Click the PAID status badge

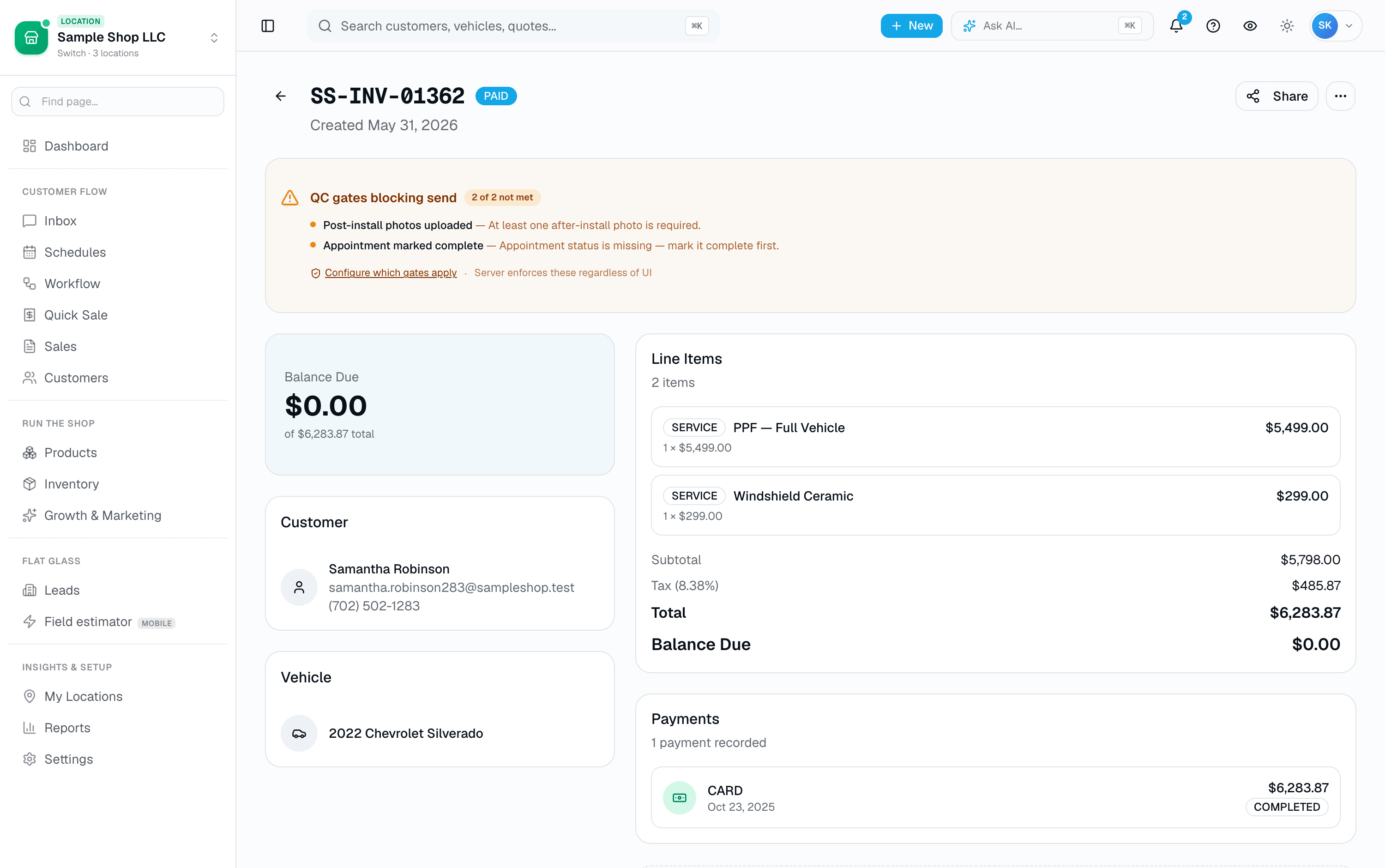[496, 96]
